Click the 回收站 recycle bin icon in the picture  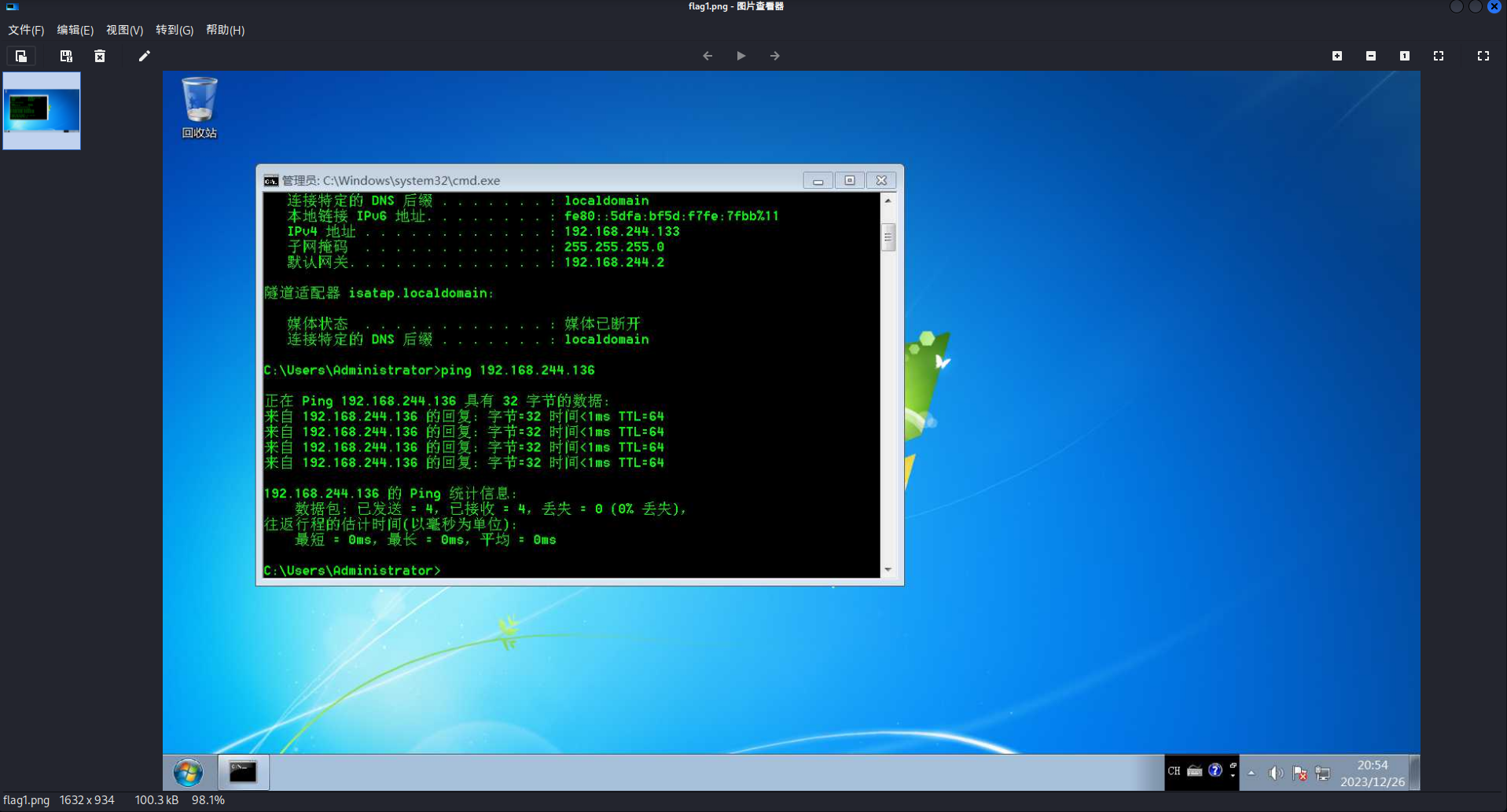pos(200,108)
